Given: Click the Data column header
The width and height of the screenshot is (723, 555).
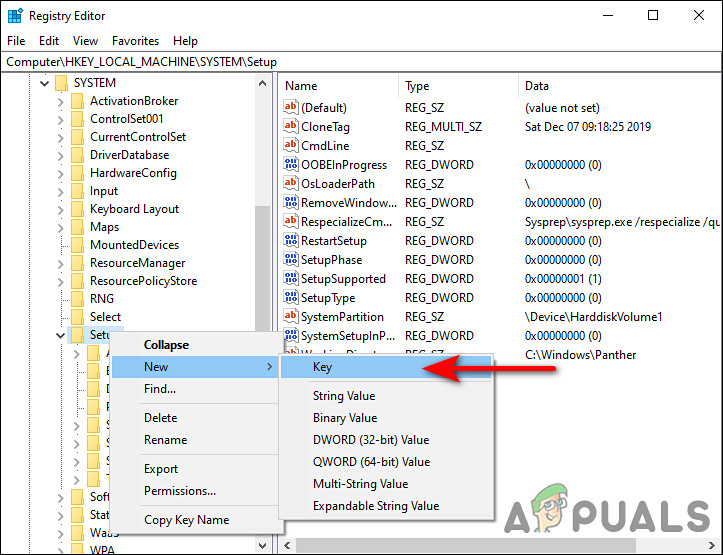Looking at the screenshot, I should [x=620, y=86].
